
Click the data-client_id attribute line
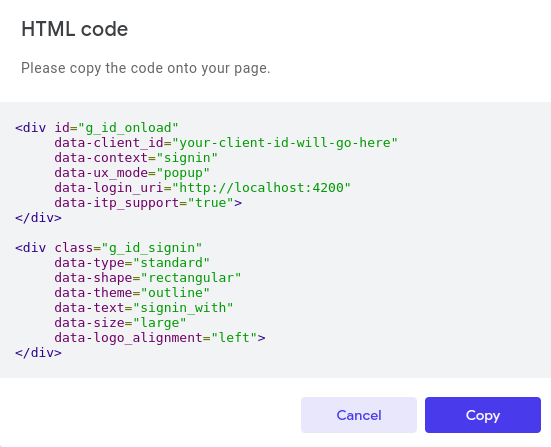(226, 143)
